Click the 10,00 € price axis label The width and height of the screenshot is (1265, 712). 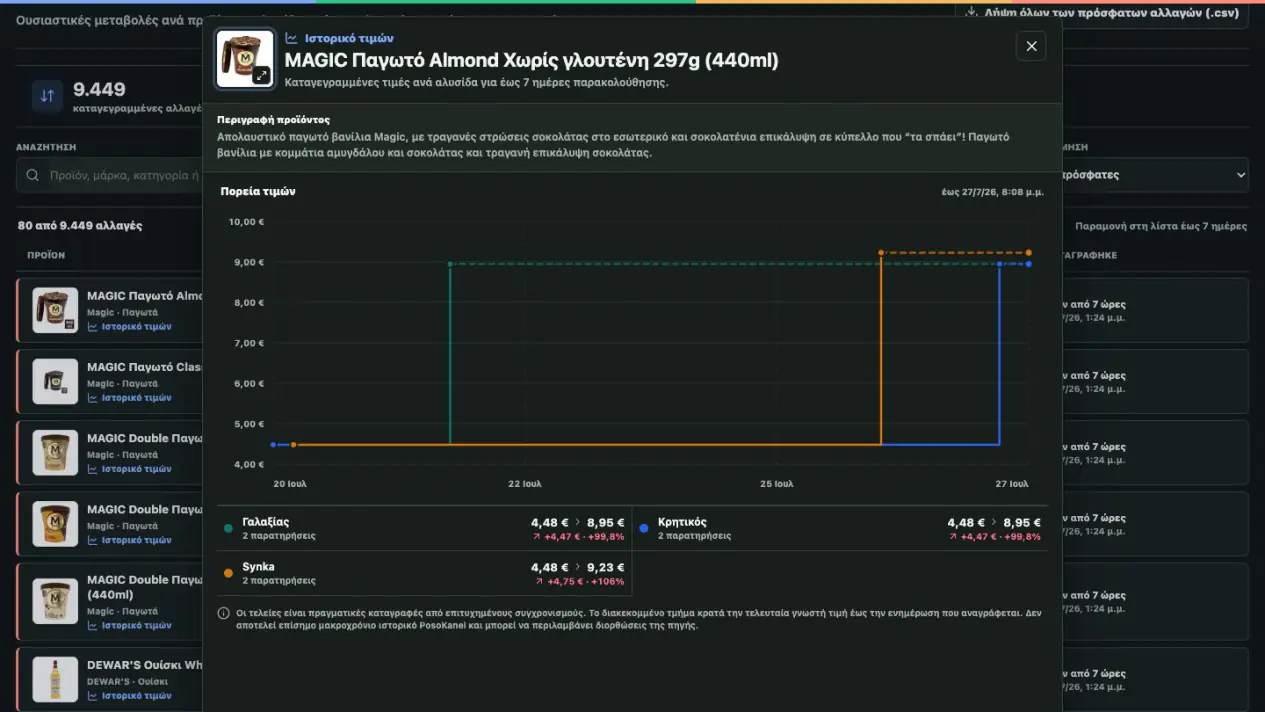pos(247,222)
